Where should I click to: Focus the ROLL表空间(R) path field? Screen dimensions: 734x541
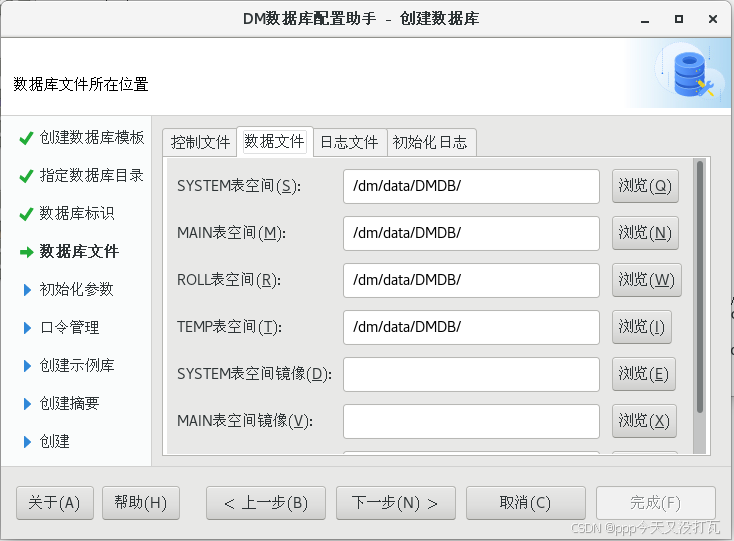[x=471, y=280]
